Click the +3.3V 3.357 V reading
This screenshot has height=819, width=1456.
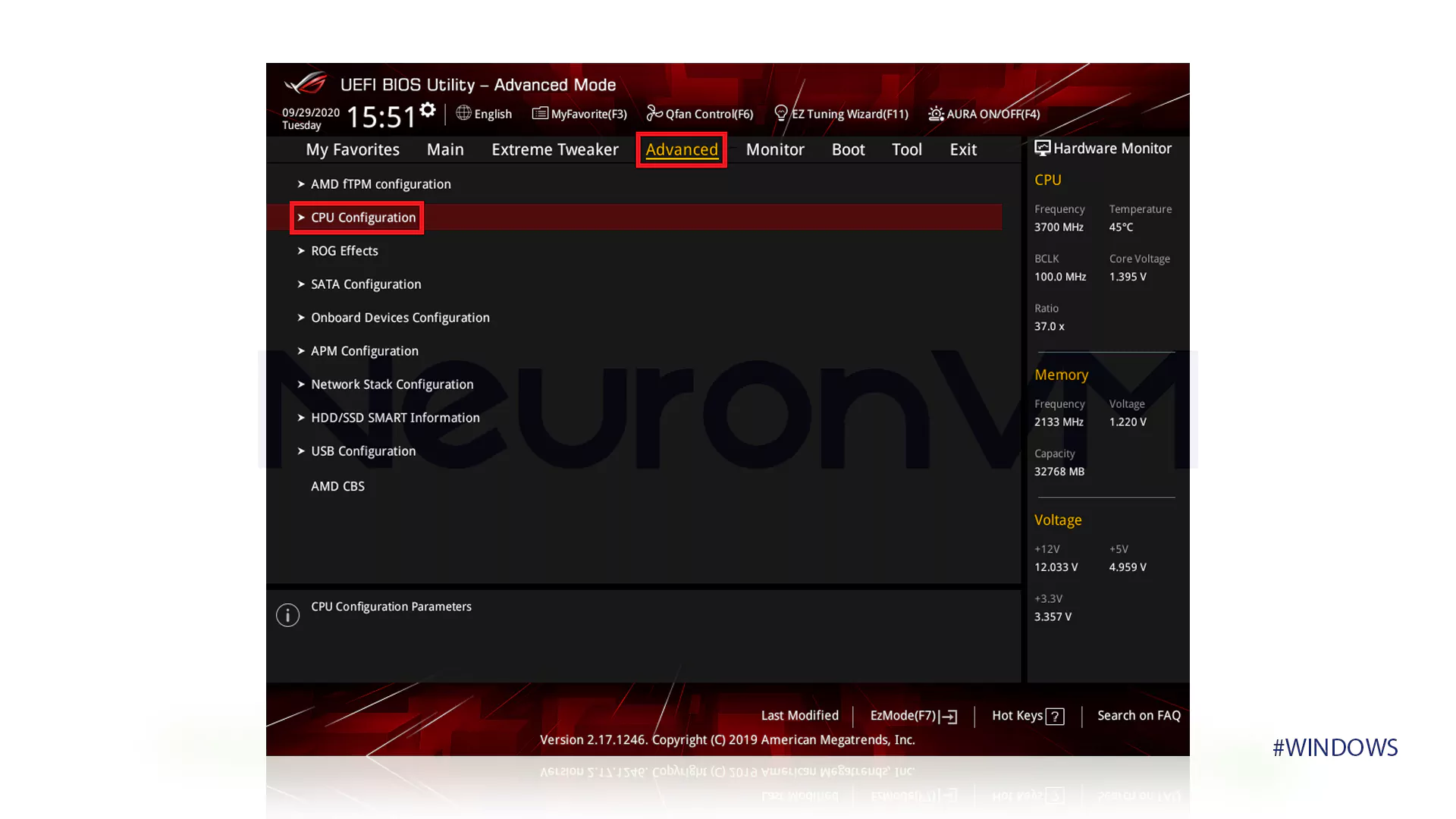click(x=1053, y=617)
